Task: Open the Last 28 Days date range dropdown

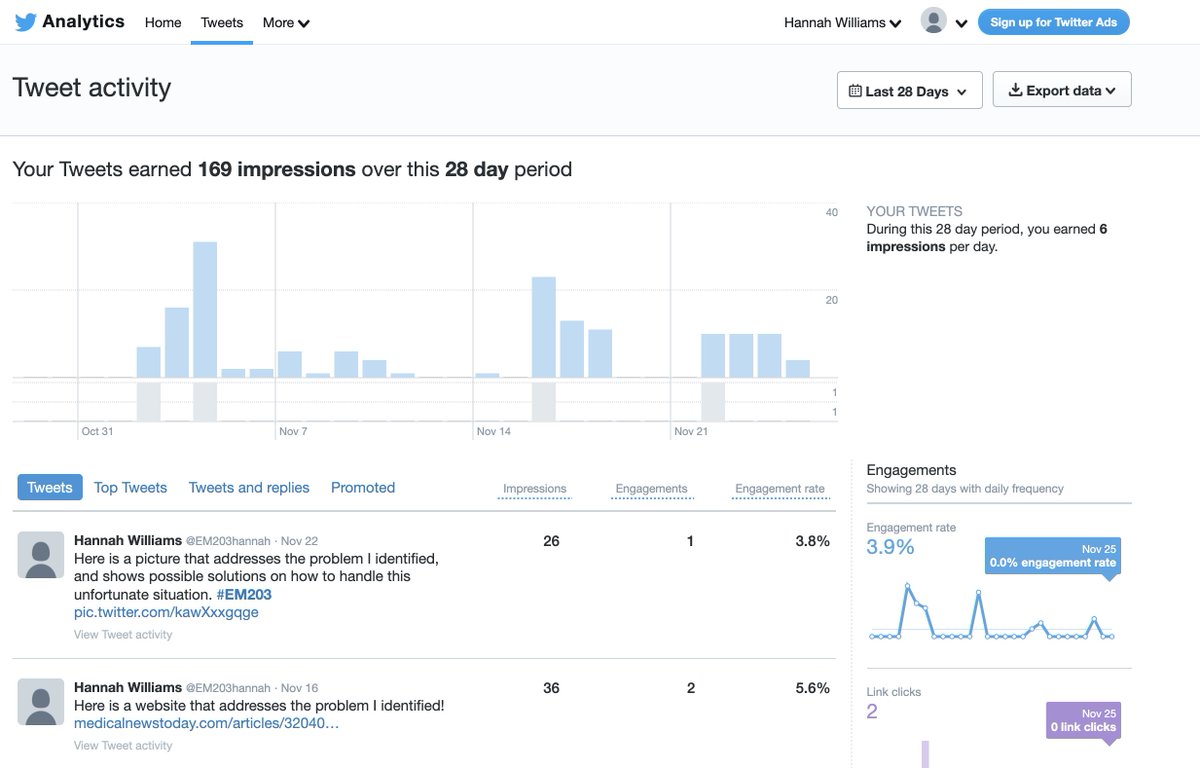Action: [x=910, y=90]
